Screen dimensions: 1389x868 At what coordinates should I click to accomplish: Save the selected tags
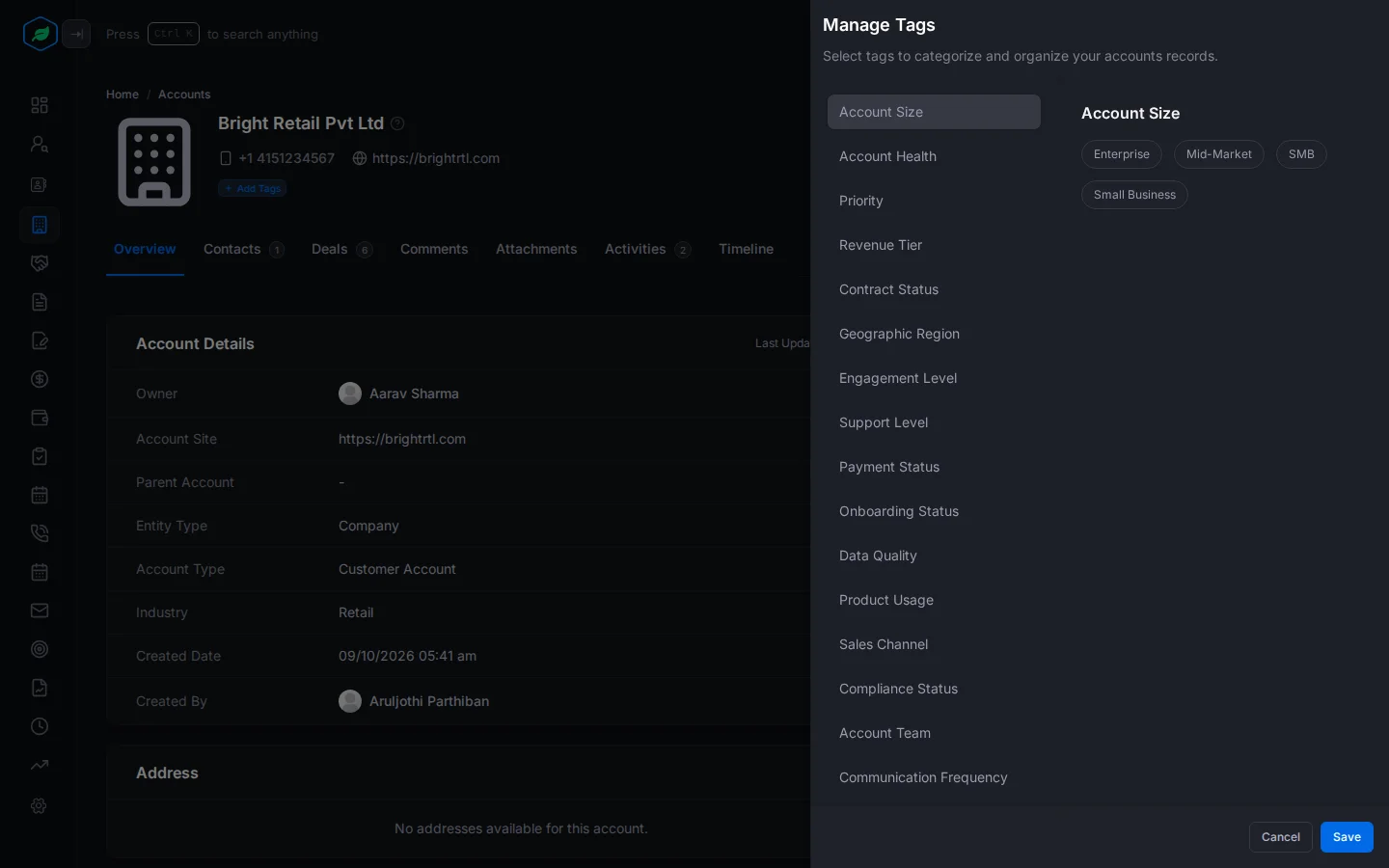tap(1347, 837)
